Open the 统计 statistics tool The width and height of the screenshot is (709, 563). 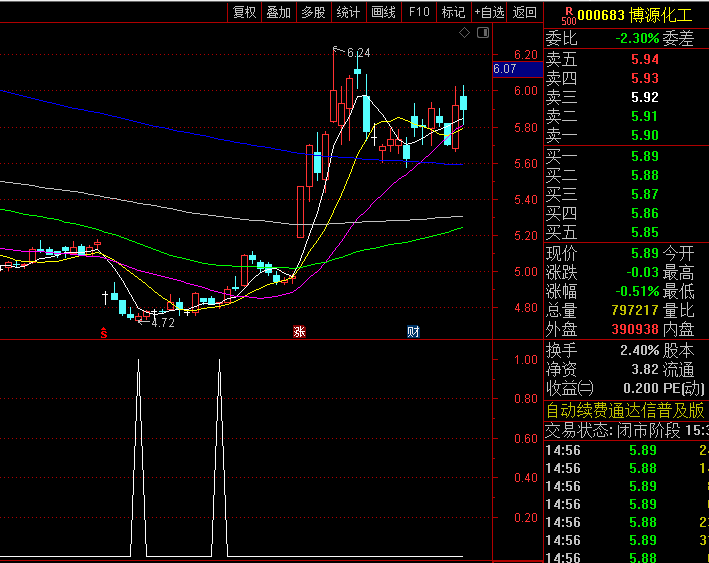[348, 12]
